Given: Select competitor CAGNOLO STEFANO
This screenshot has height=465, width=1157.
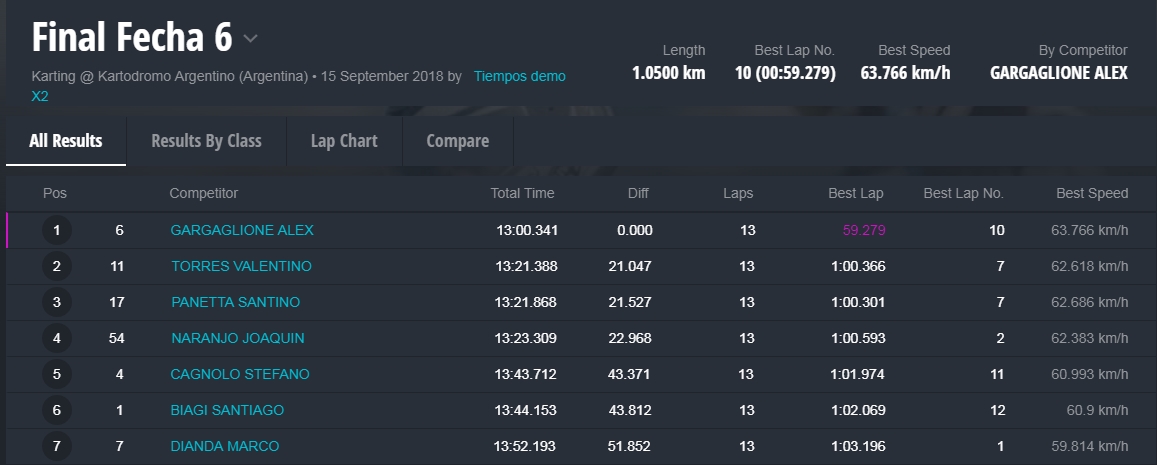Looking at the screenshot, I should point(240,374).
